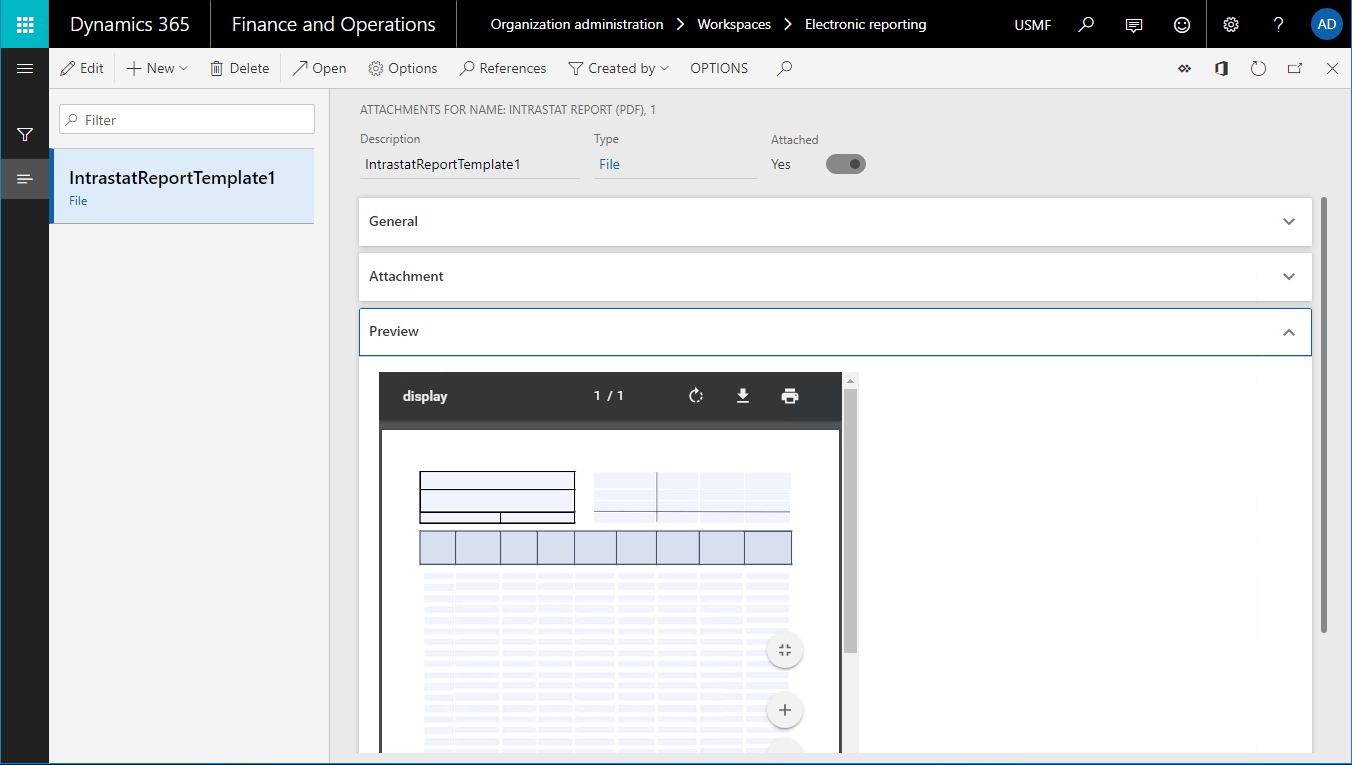
Task: Open in Microsoft Office icon
Action: [1221, 68]
